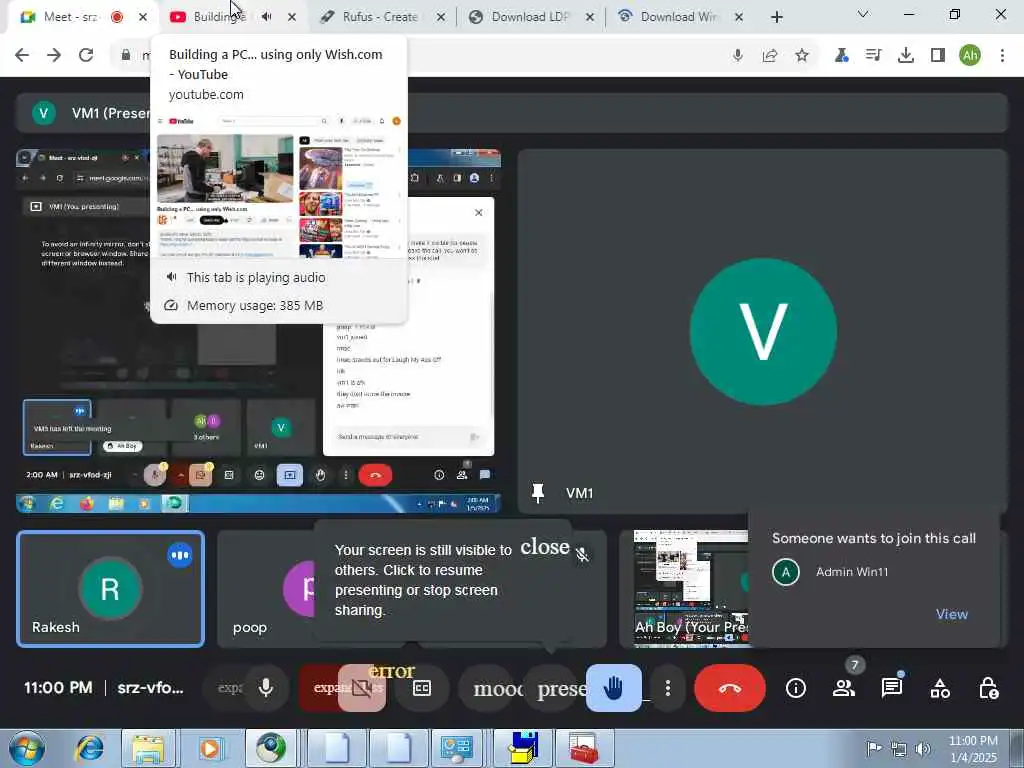Viewport: 1024px width, 768px height.
Task: Toggle microphone in Meet controls
Action: coord(266,688)
